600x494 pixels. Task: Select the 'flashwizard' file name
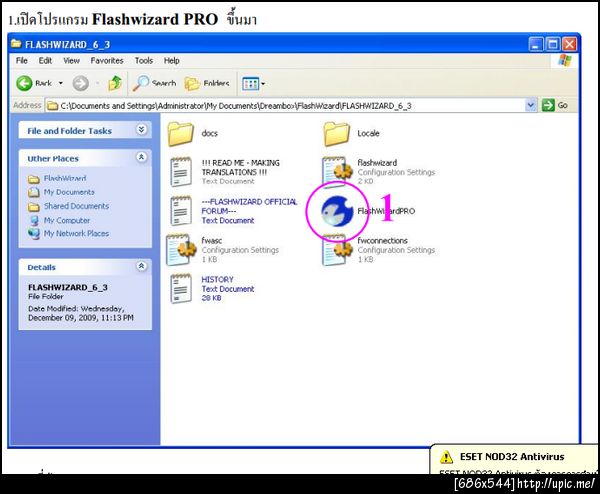click(377, 163)
